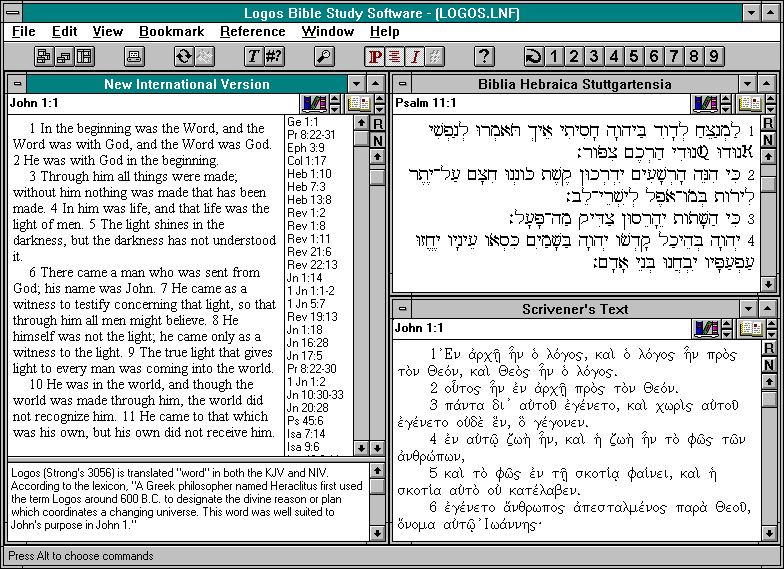Open the Bookmark menu
The height and width of the screenshot is (569, 784).
point(172,32)
